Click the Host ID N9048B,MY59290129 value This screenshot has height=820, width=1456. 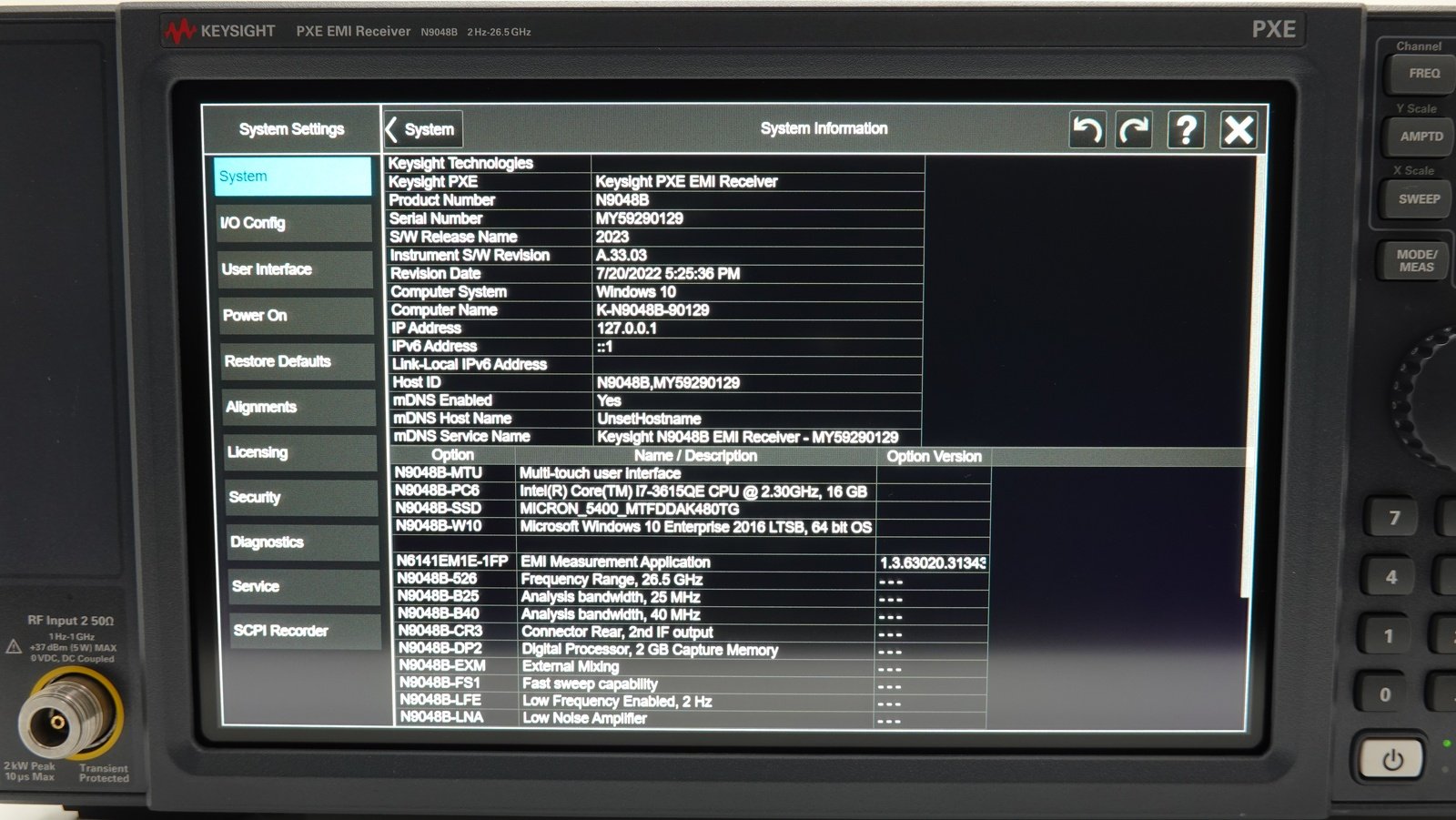(x=668, y=382)
